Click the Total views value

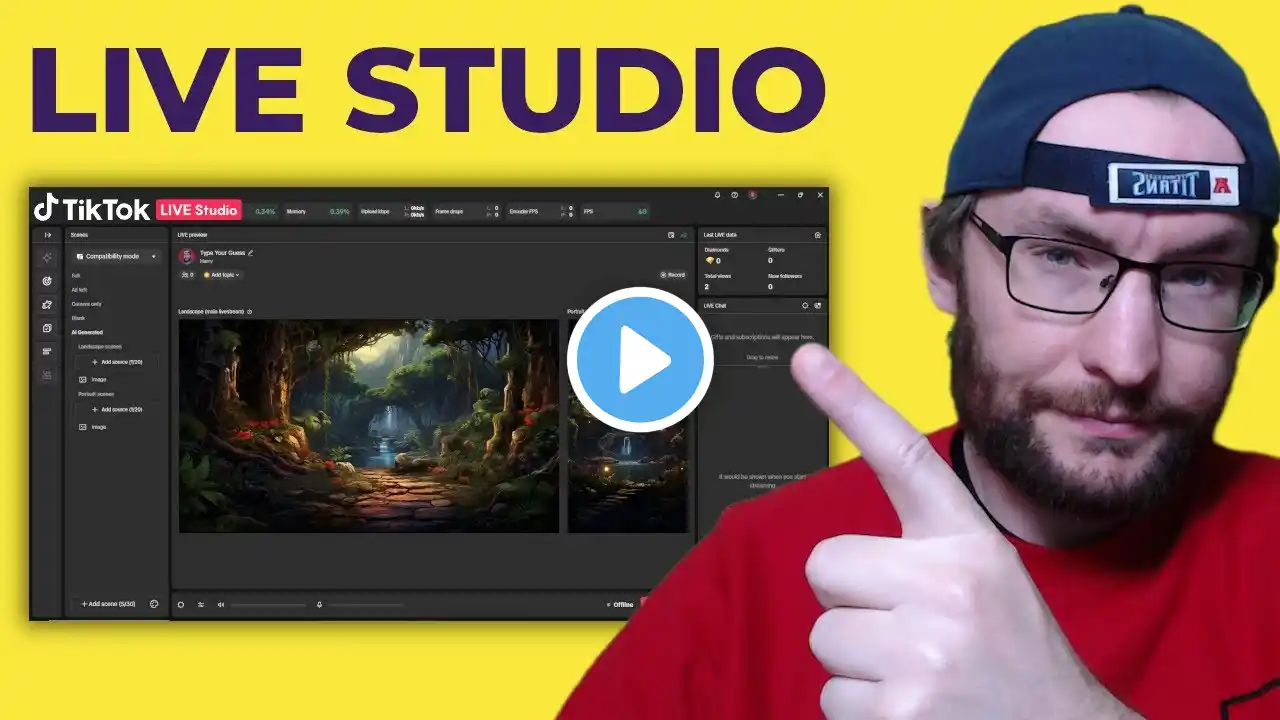(x=706, y=287)
